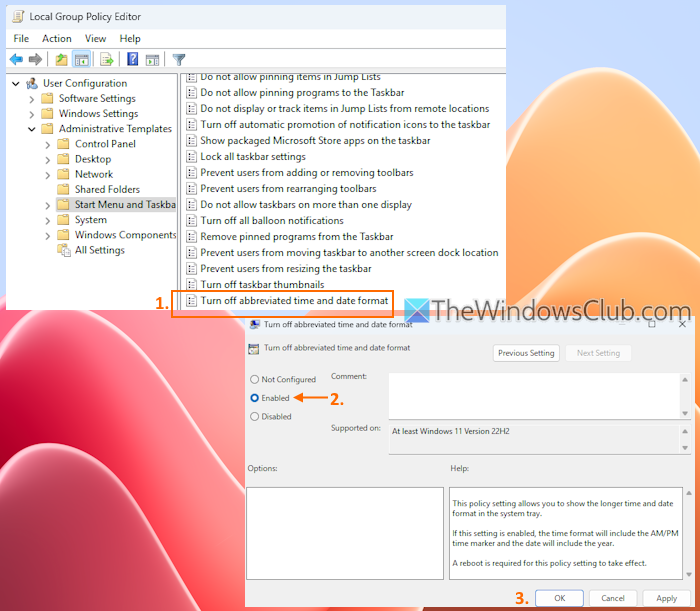Viewport: 700px width, 611px height.
Task: Select the Turn off abbreviated time and date format policy
Action: [x=293, y=301]
